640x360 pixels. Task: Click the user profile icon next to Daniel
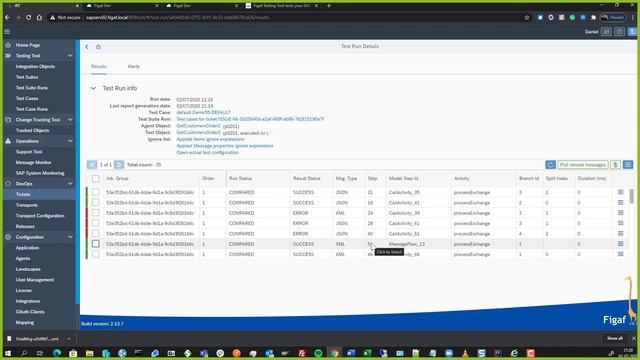point(607,31)
